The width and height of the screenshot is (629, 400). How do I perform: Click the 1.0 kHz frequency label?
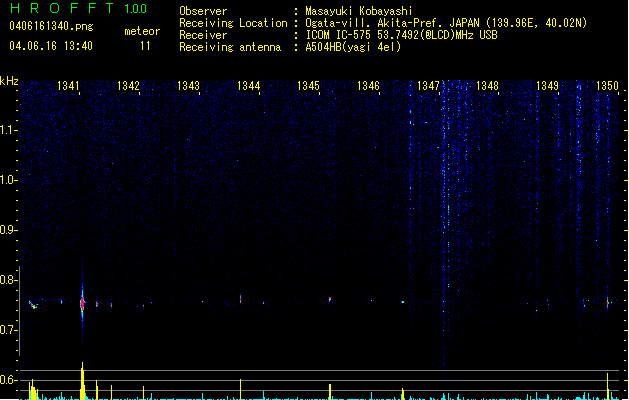(8, 180)
